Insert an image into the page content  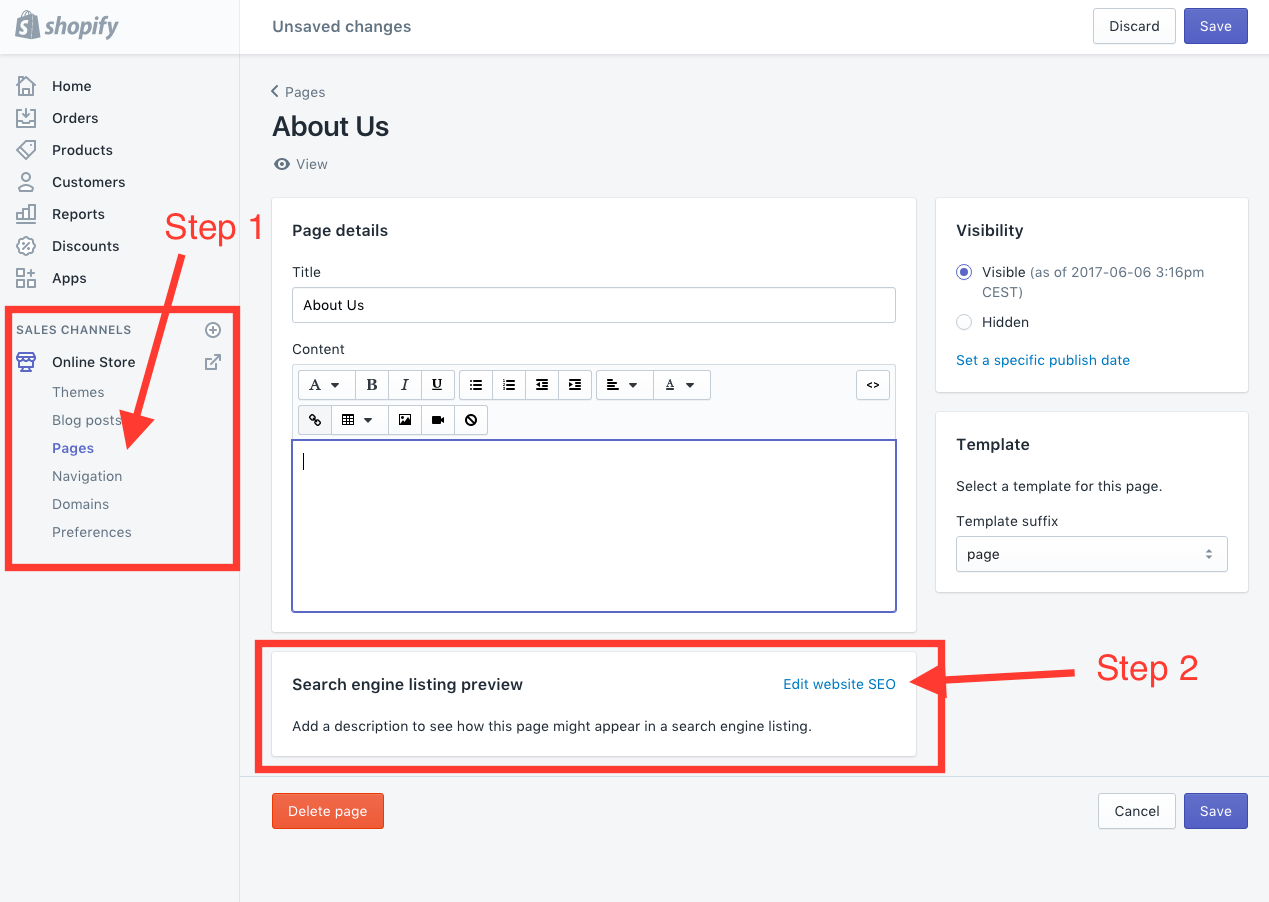click(405, 420)
